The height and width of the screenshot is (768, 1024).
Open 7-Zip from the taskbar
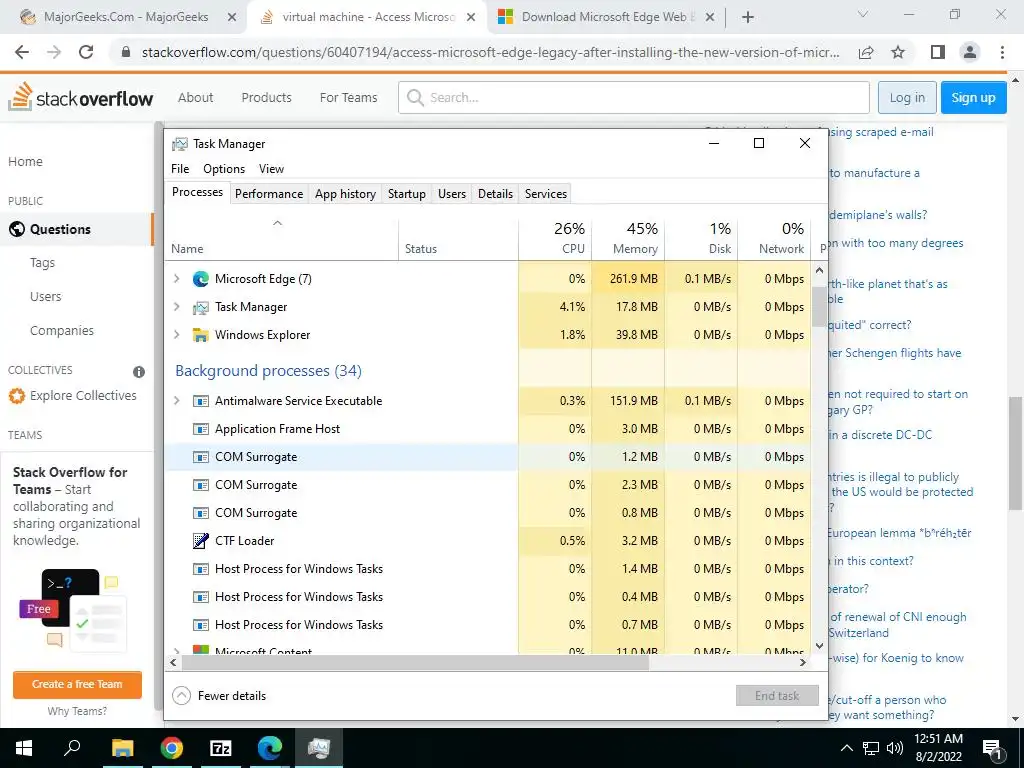[x=220, y=748]
